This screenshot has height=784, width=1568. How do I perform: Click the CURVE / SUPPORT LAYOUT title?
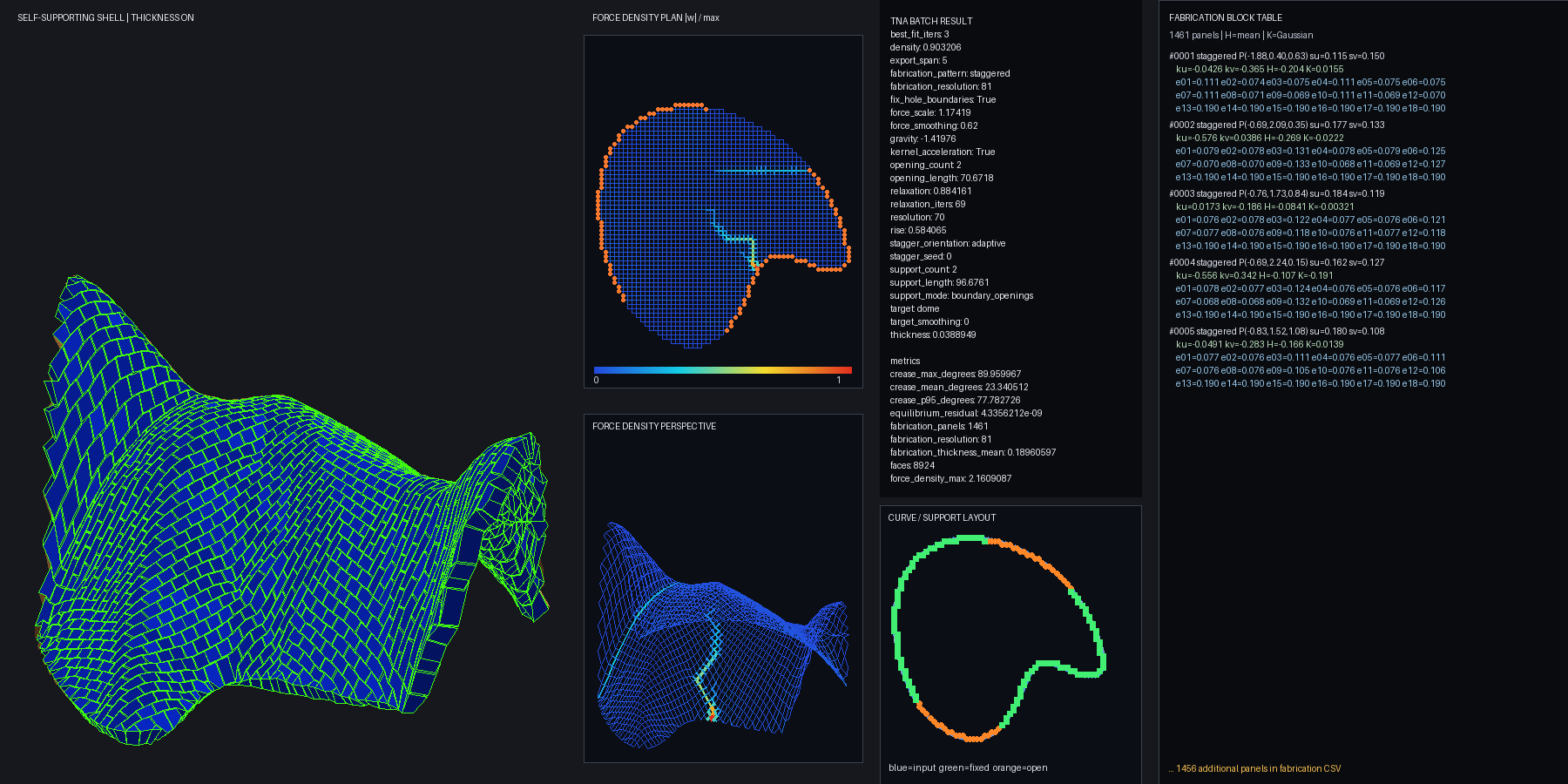point(942,517)
